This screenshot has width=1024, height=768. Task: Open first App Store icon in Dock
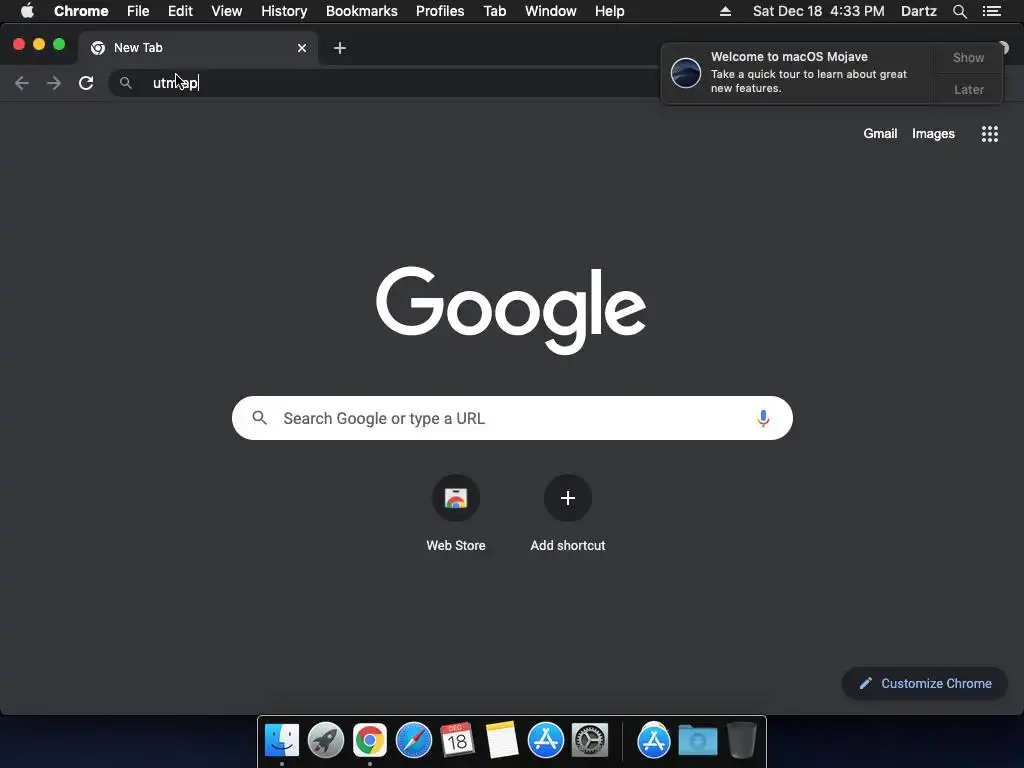click(545, 741)
